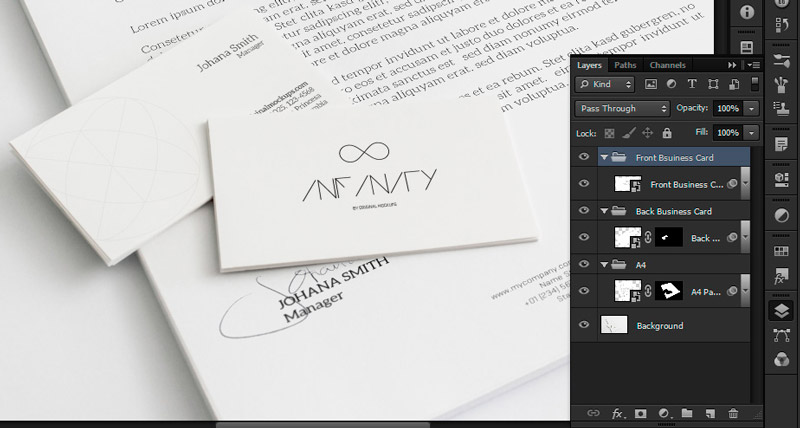Open the Fill slider dropdown arrow

click(x=752, y=133)
